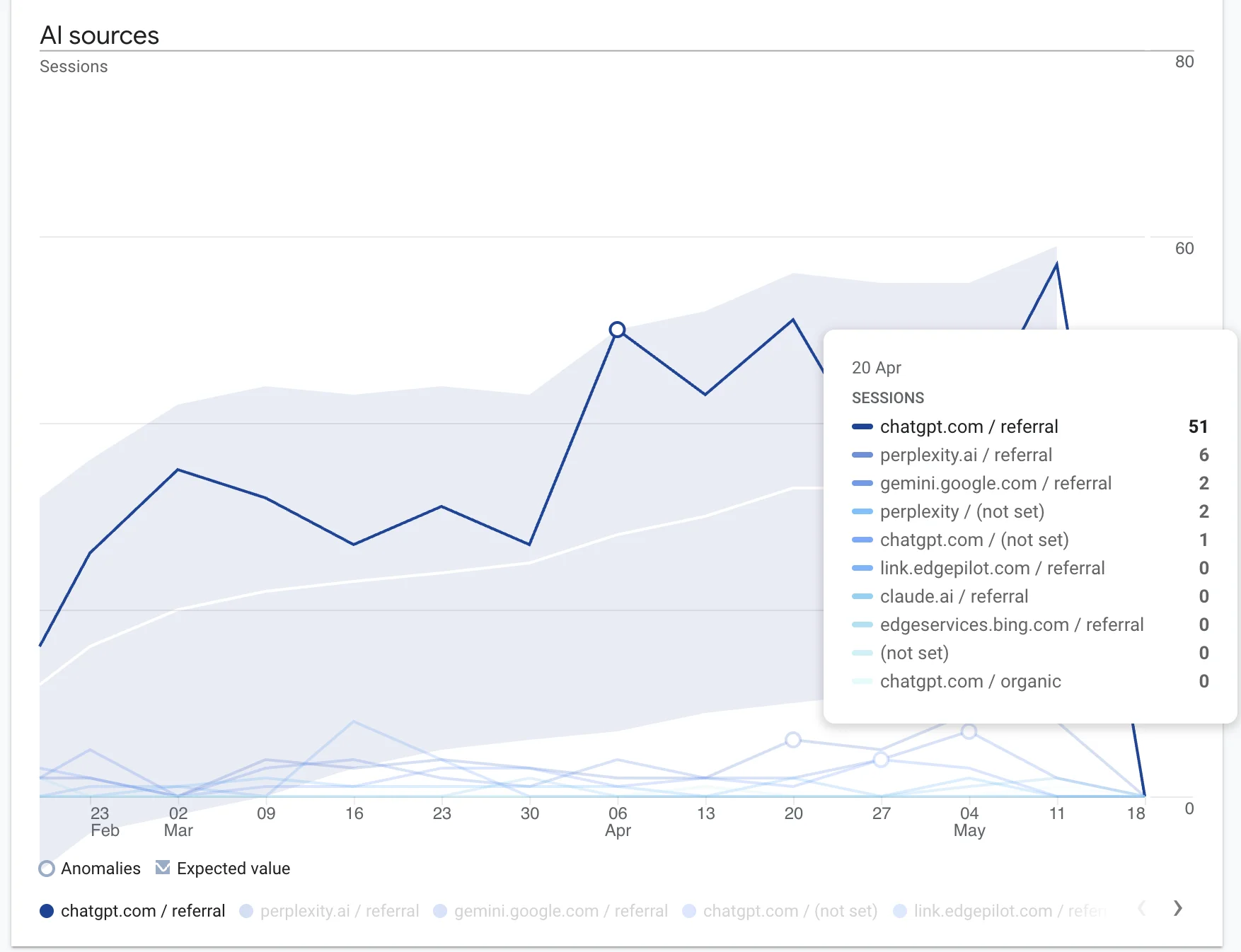Click the claude.ai / referral line swatch in the tooltip
Viewport: 1241px width, 952px height.
(x=862, y=596)
